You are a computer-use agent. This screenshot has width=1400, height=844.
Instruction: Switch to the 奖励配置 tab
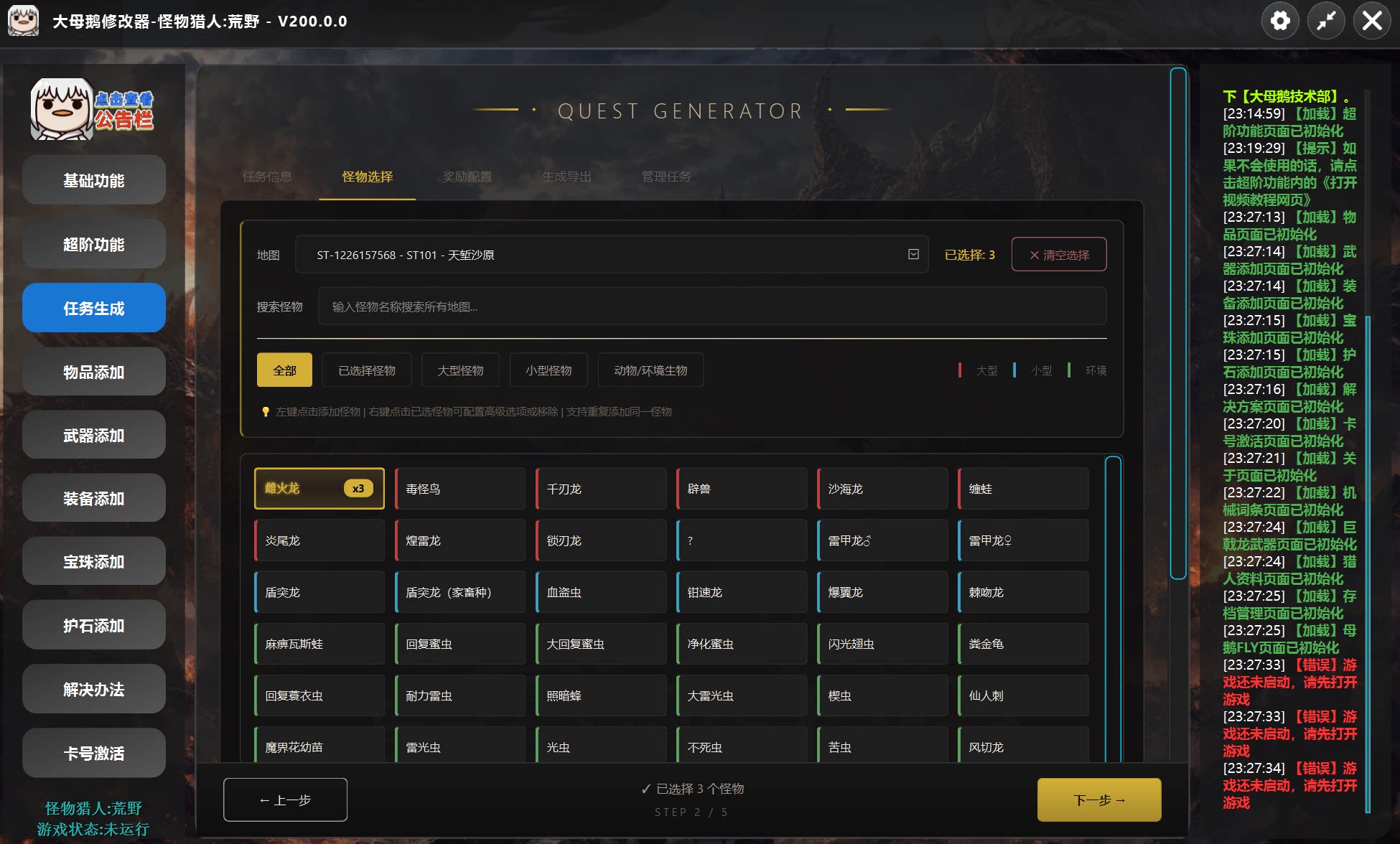(x=467, y=177)
